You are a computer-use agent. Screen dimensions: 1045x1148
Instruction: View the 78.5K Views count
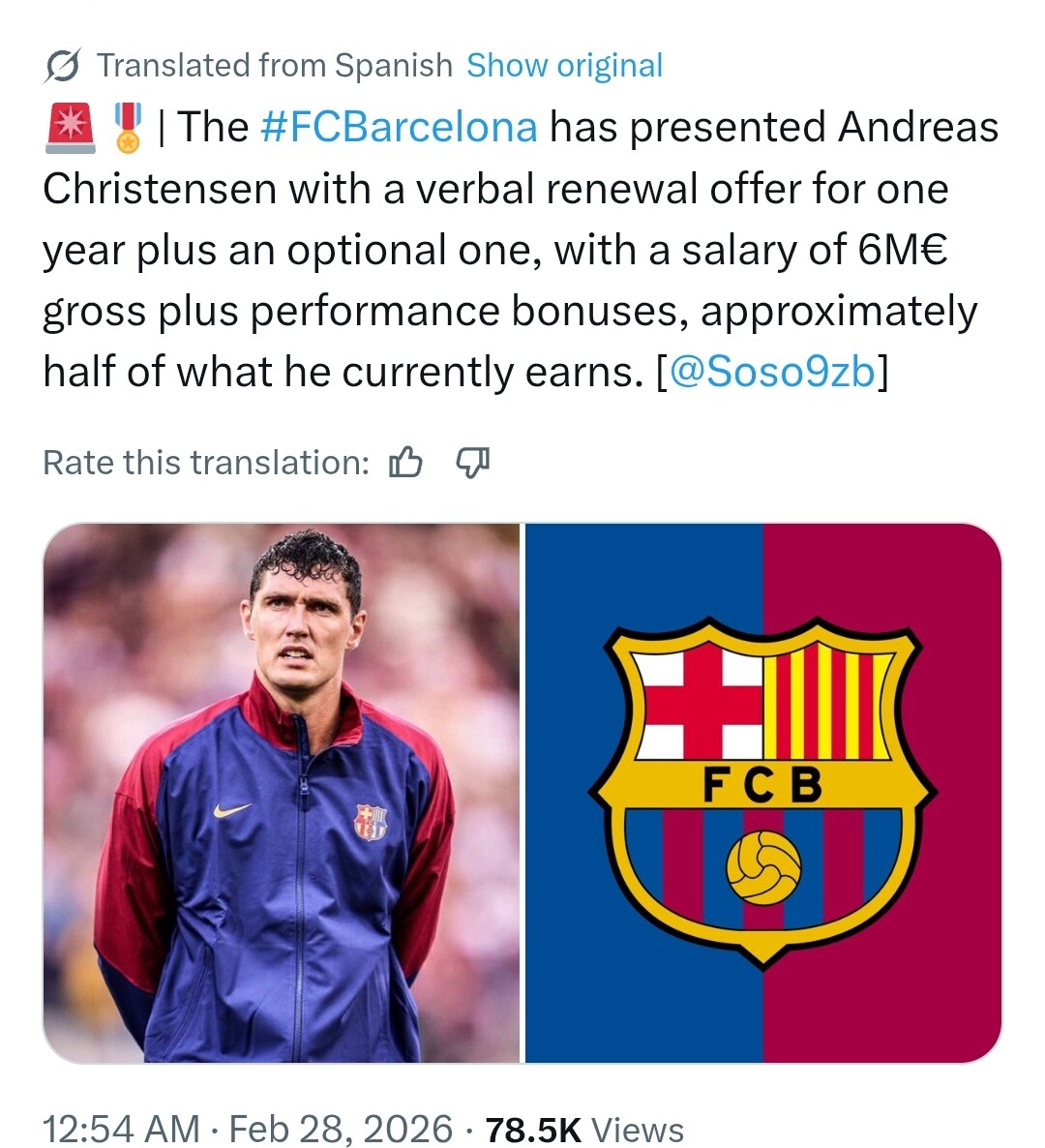point(584,1129)
